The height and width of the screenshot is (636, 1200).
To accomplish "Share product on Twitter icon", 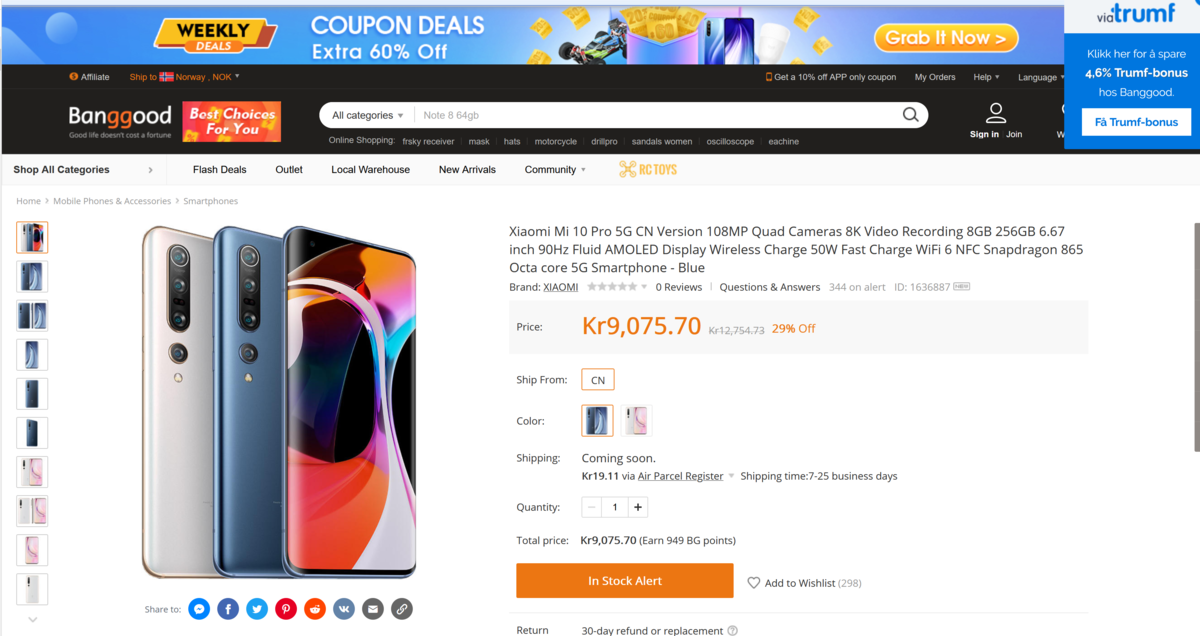I will [x=257, y=608].
